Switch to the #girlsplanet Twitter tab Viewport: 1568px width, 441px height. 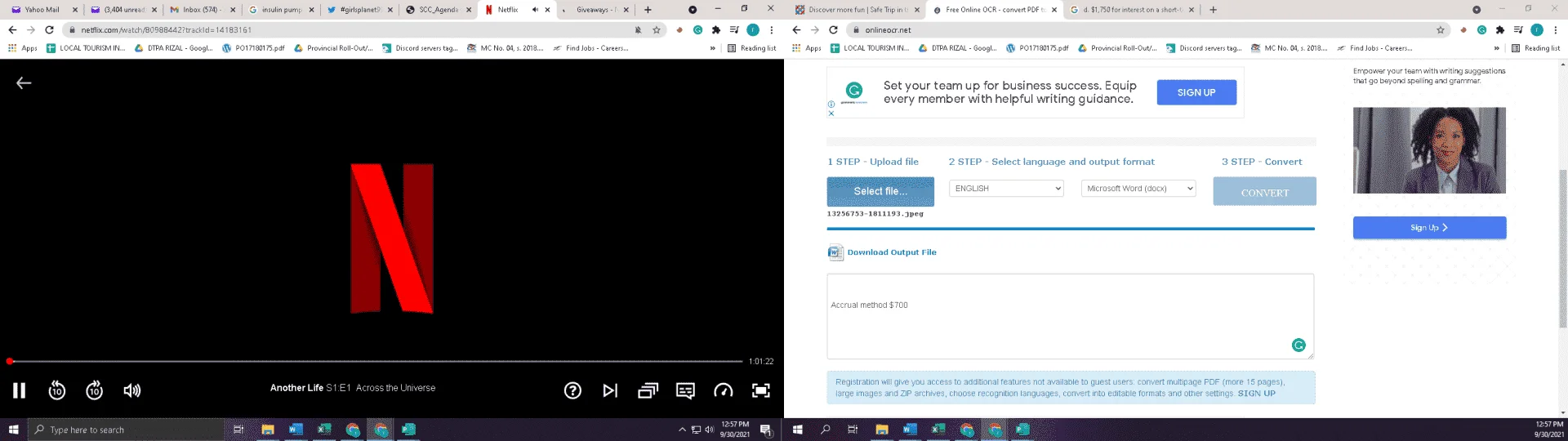tap(359, 10)
